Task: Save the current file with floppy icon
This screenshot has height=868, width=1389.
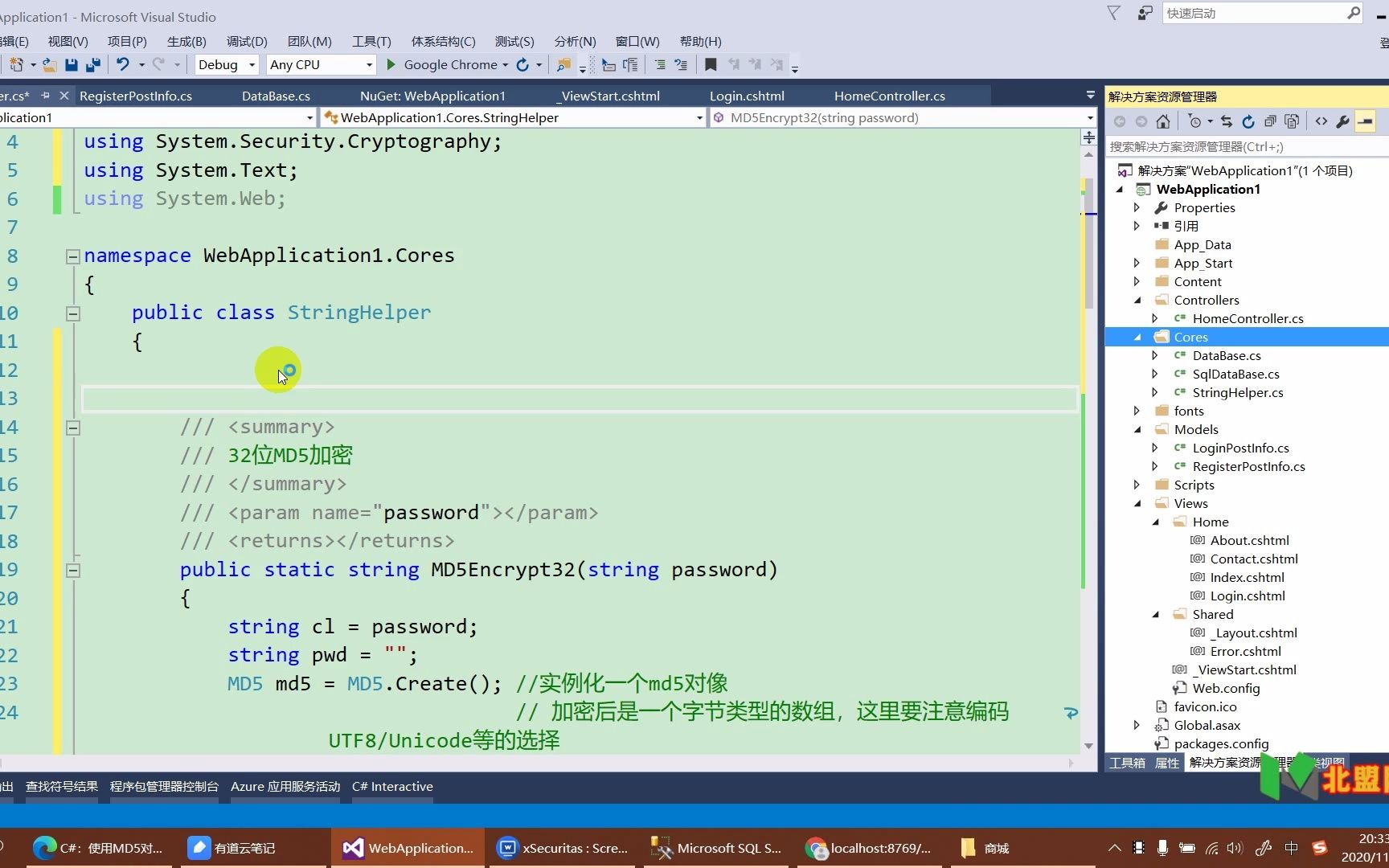Action: pos(72,64)
